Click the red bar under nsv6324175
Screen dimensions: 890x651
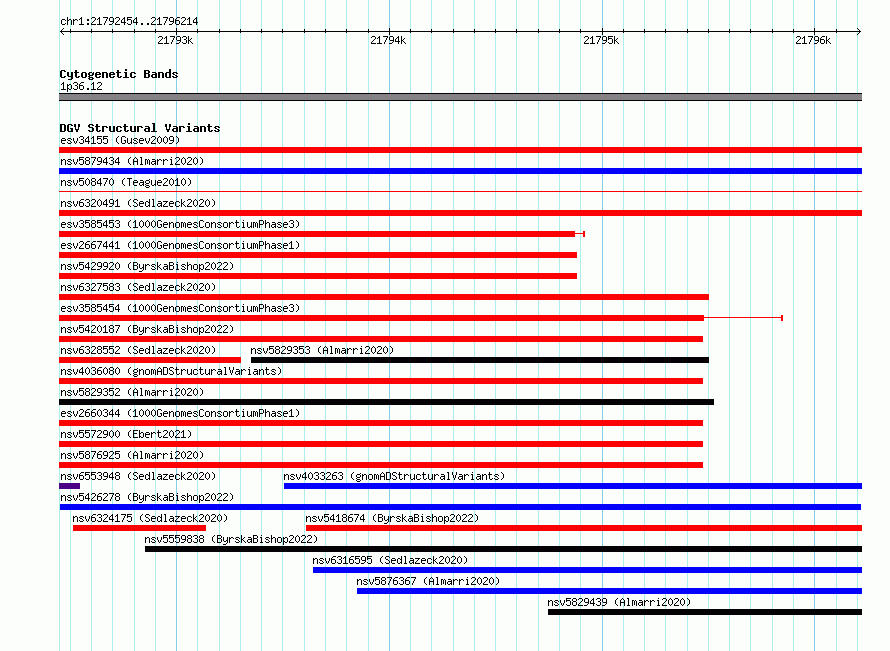point(139,528)
